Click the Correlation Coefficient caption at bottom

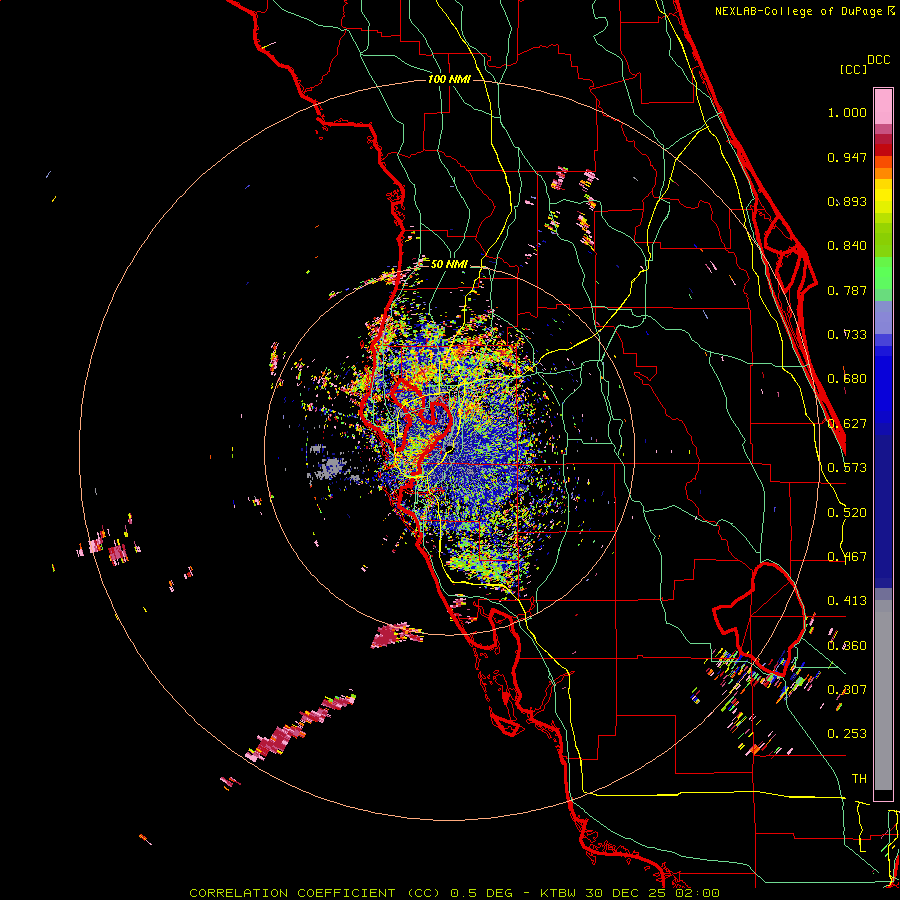tap(454, 893)
